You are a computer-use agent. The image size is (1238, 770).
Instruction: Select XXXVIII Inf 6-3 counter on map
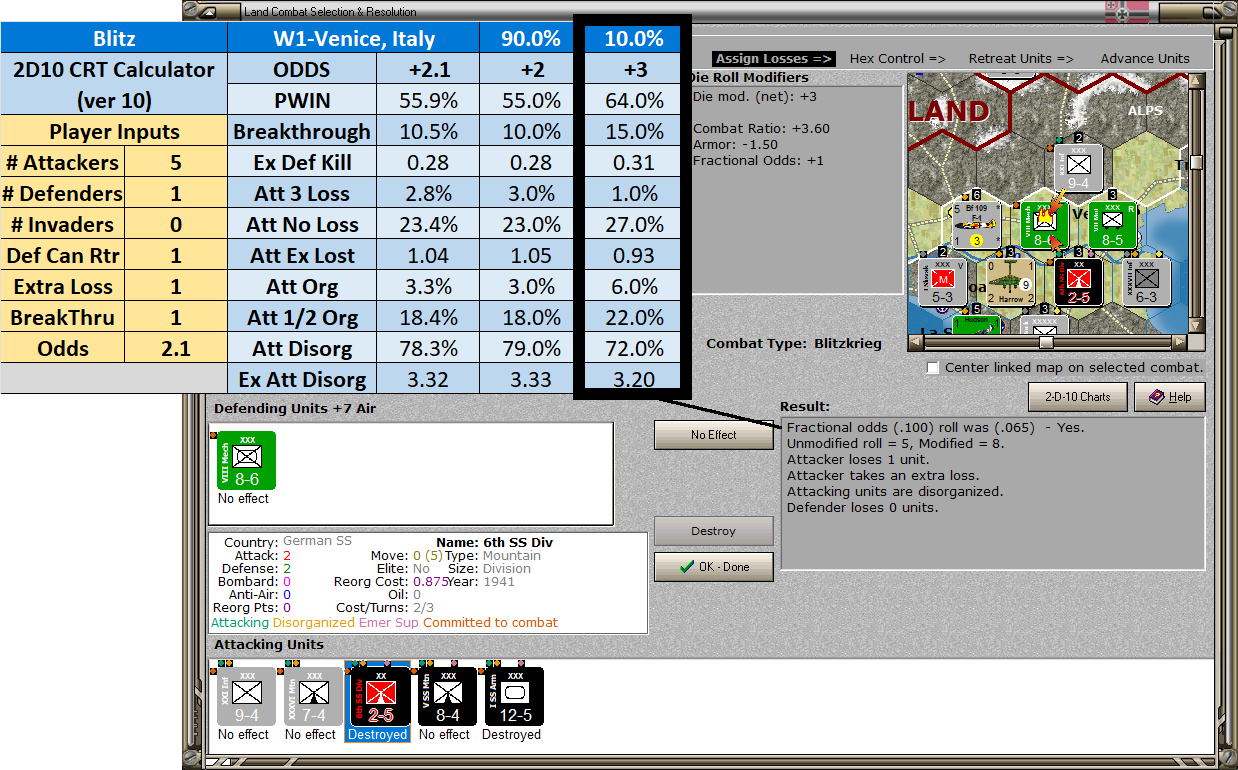coord(1146,282)
